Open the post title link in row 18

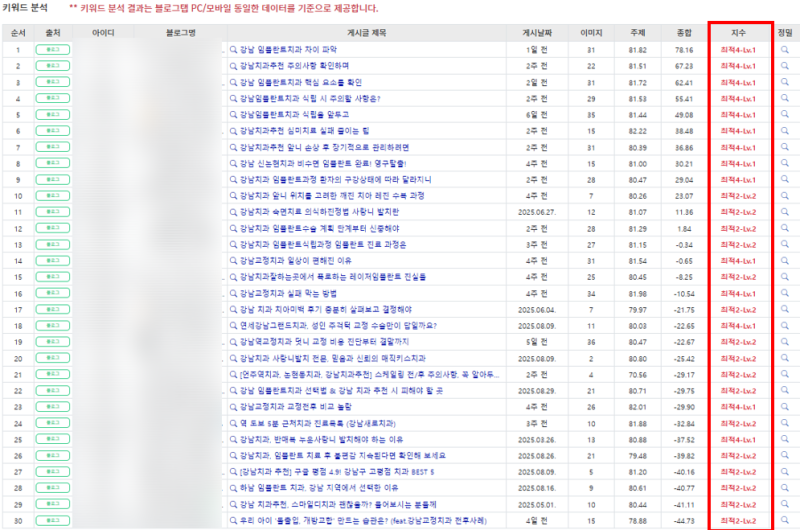coord(338,325)
